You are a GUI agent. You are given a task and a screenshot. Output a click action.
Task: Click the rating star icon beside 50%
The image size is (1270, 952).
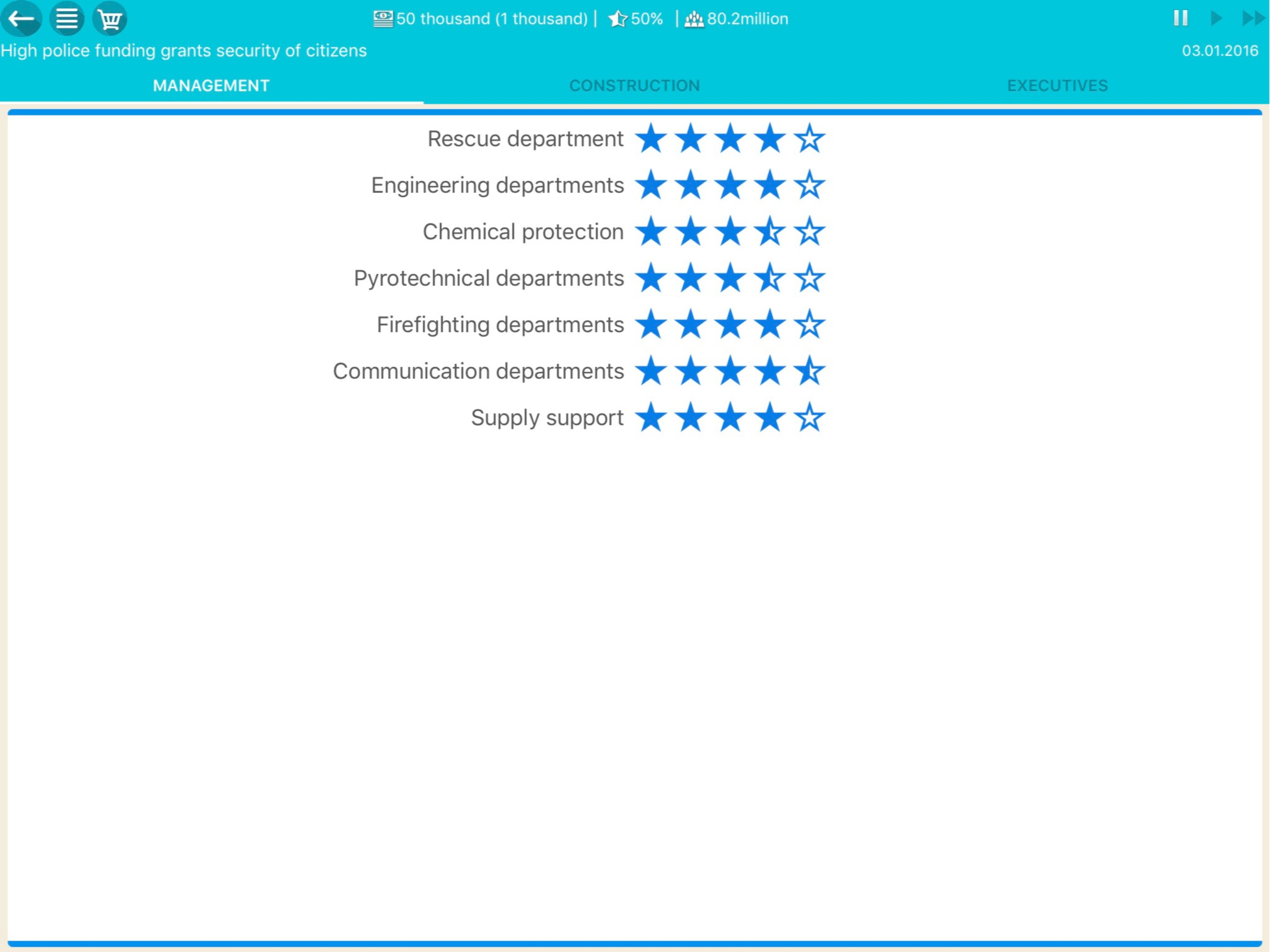coord(618,19)
